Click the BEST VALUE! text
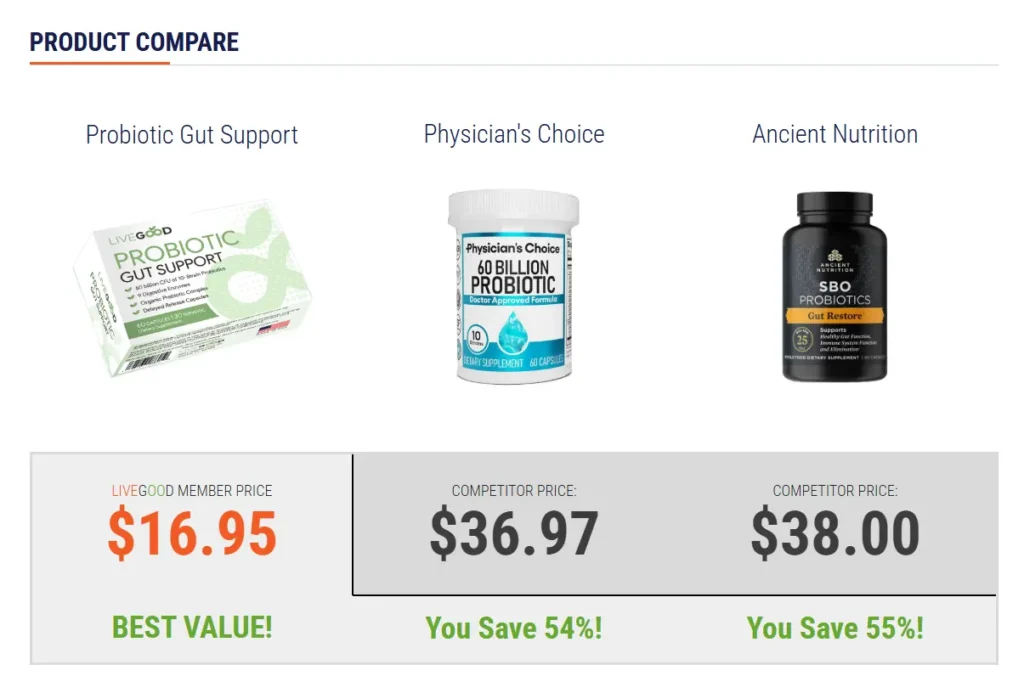 pyautogui.click(x=192, y=627)
